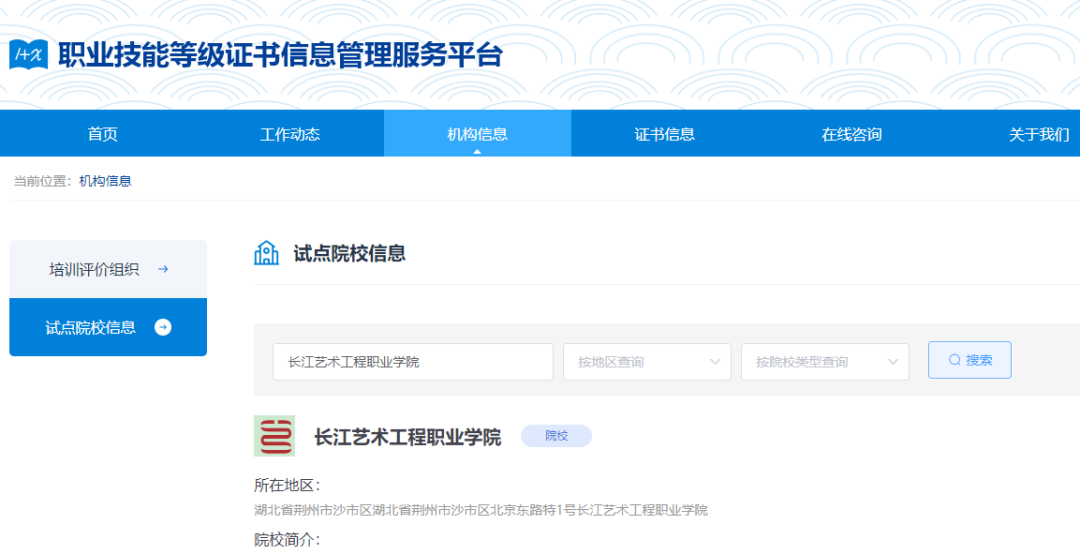Open the 按院校类型查询 dropdown
The width and height of the screenshot is (1080, 554).
coord(824,362)
